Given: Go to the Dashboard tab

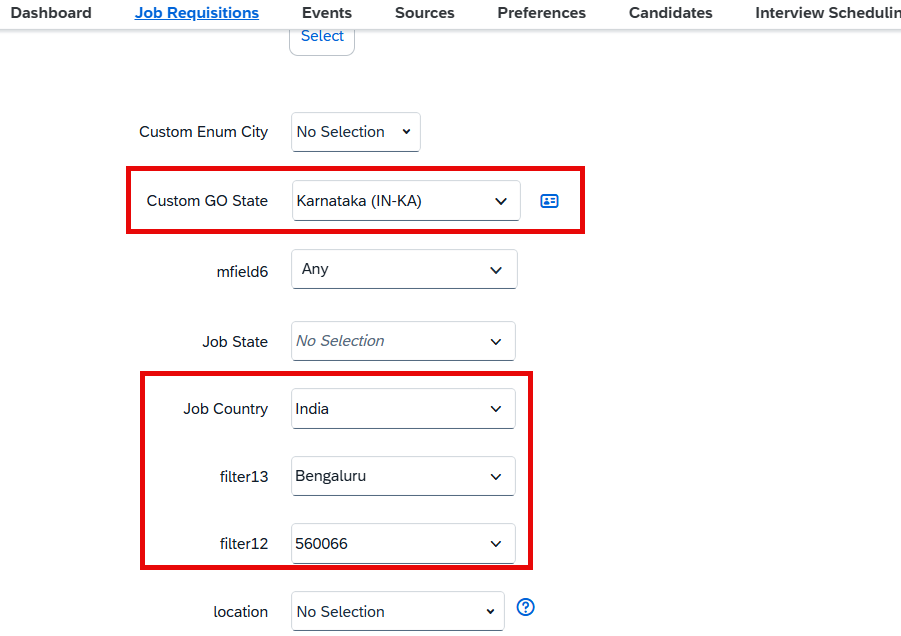Looking at the screenshot, I should pos(51,13).
